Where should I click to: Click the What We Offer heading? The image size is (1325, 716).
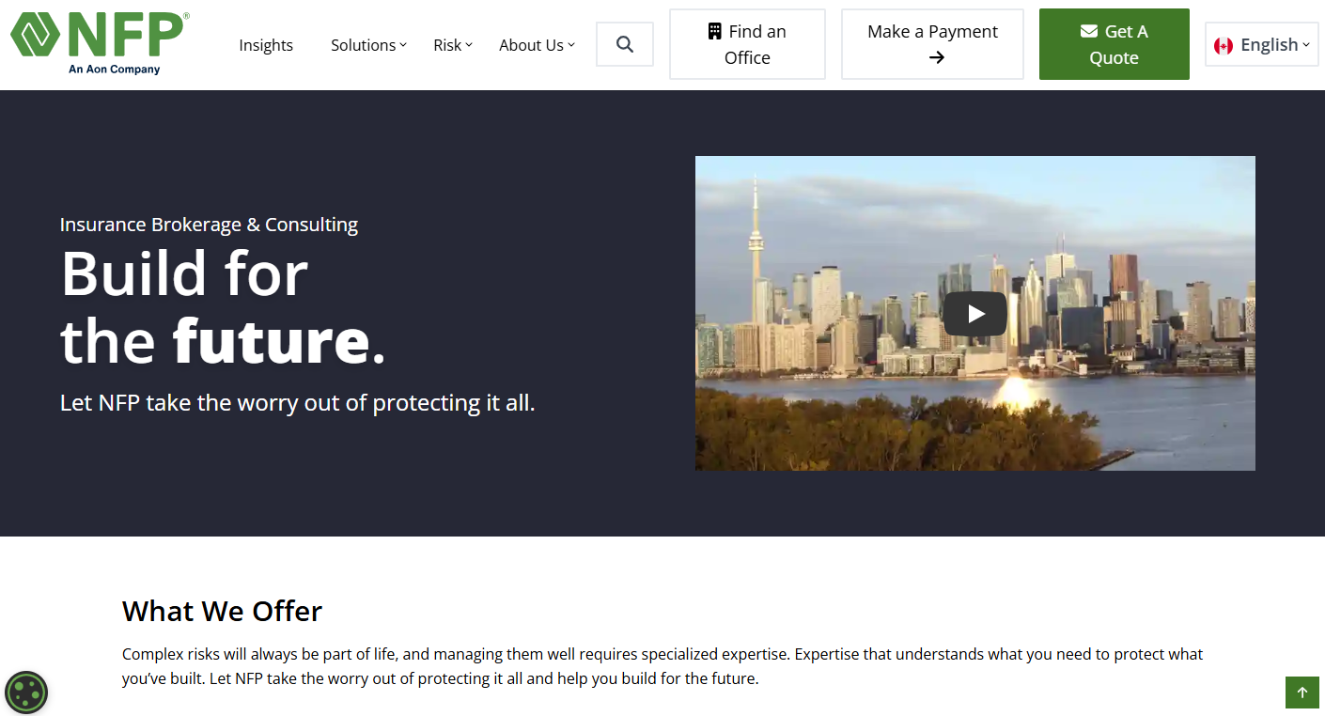coord(222,611)
